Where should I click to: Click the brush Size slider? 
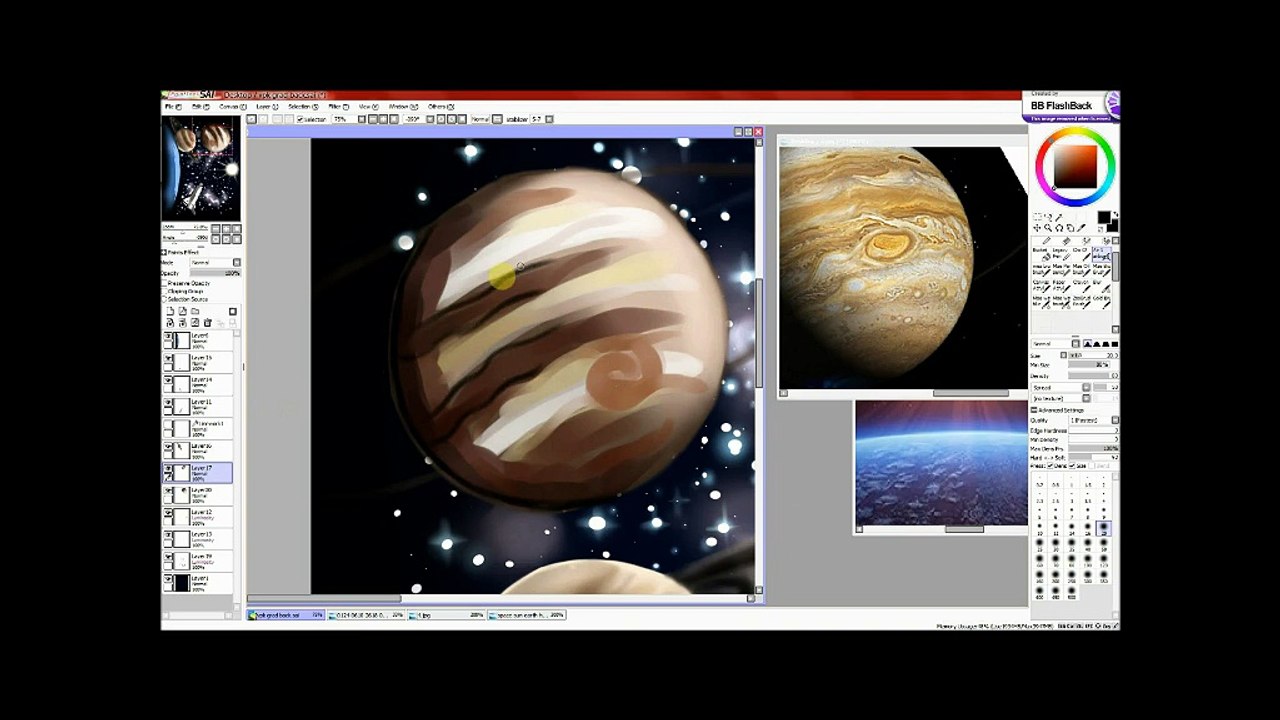1093,355
